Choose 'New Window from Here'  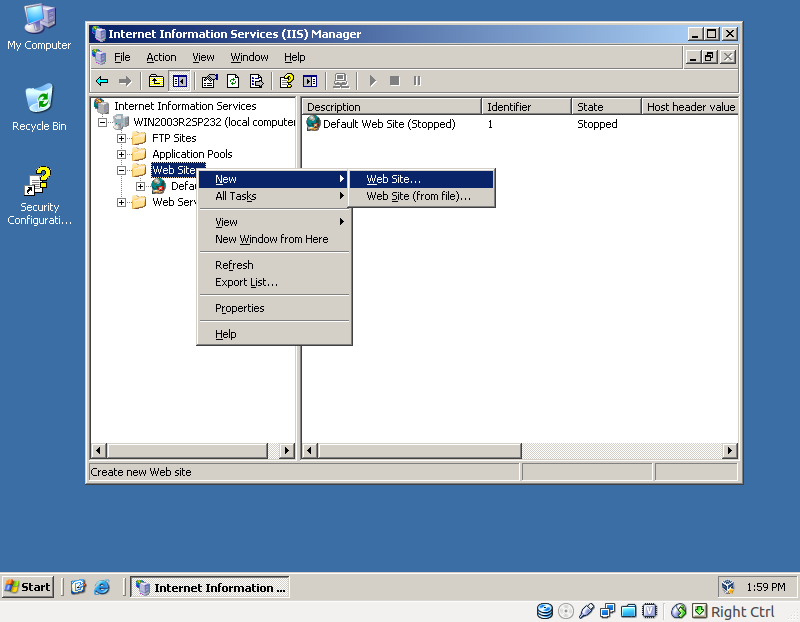pyautogui.click(x=273, y=239)
